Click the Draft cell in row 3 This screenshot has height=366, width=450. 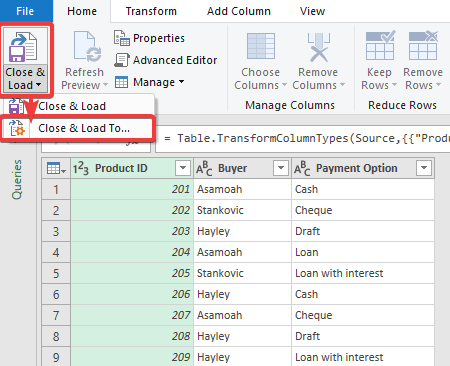(363, 231)
